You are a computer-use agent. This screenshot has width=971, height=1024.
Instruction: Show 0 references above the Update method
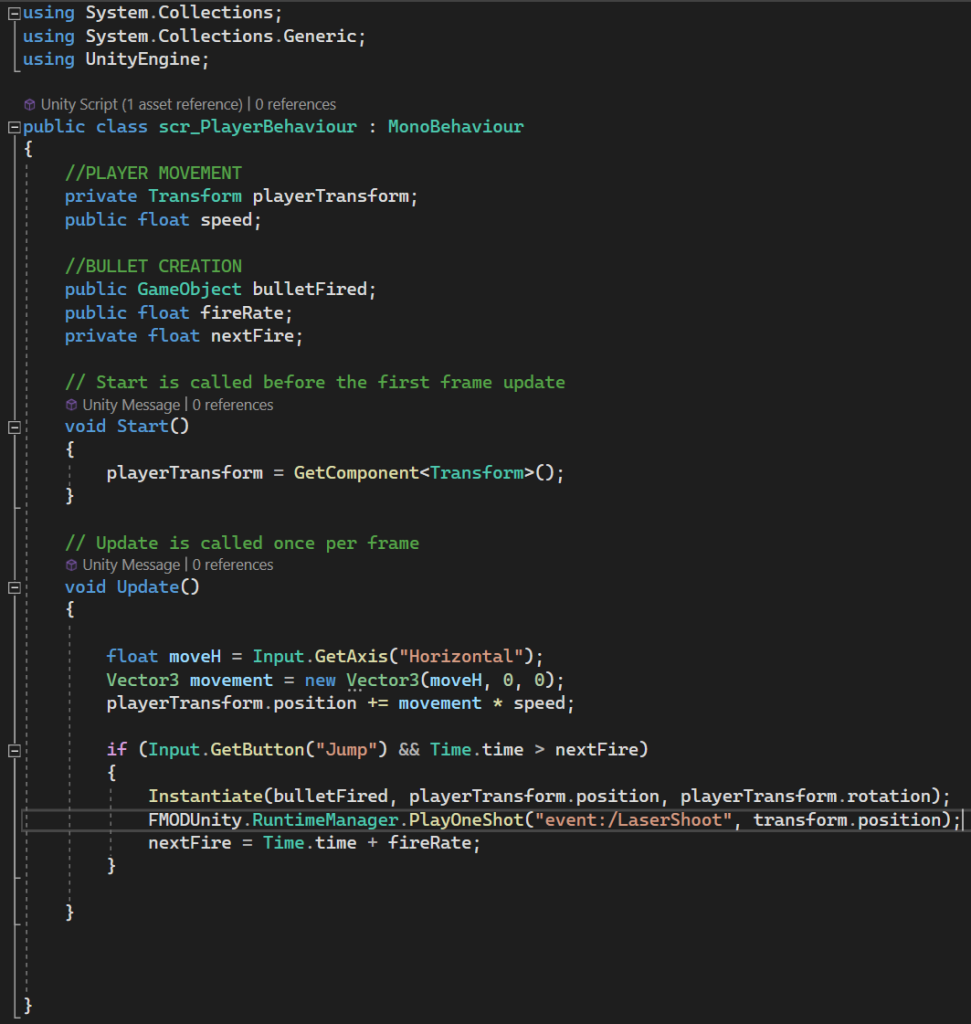[232, 565]
